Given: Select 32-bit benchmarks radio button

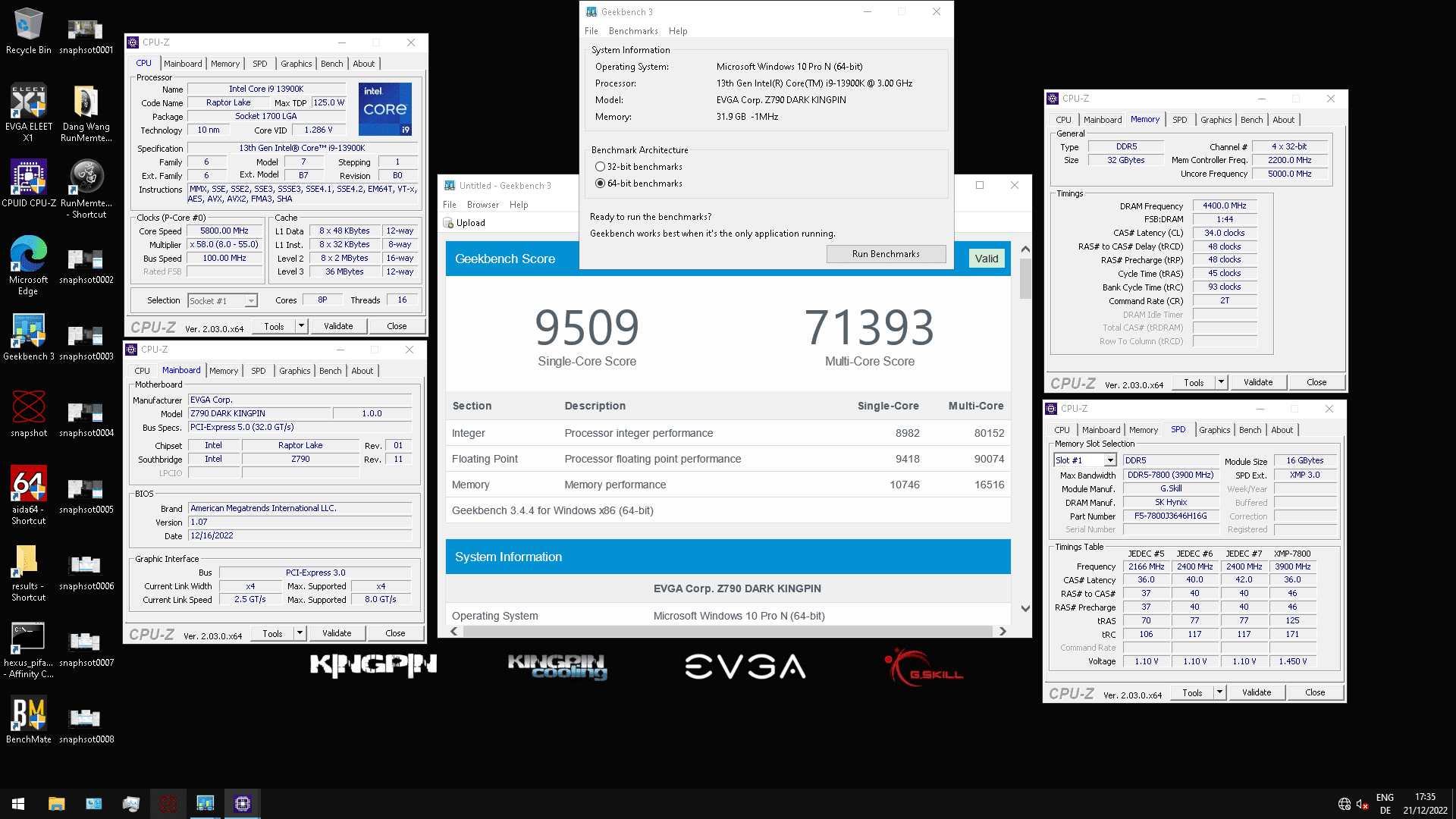Looking at the screenshot, I should pyautogui.click(x=600, y=167).
